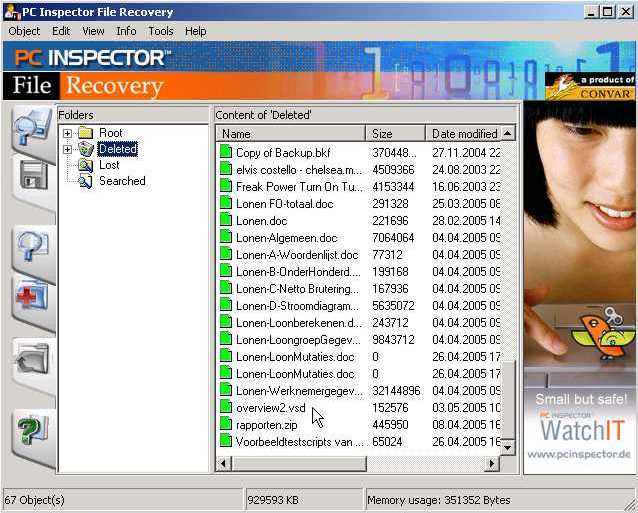Click the green question mark help icon
The width and height of the screenshot is (638, 513).
(33, 430)
